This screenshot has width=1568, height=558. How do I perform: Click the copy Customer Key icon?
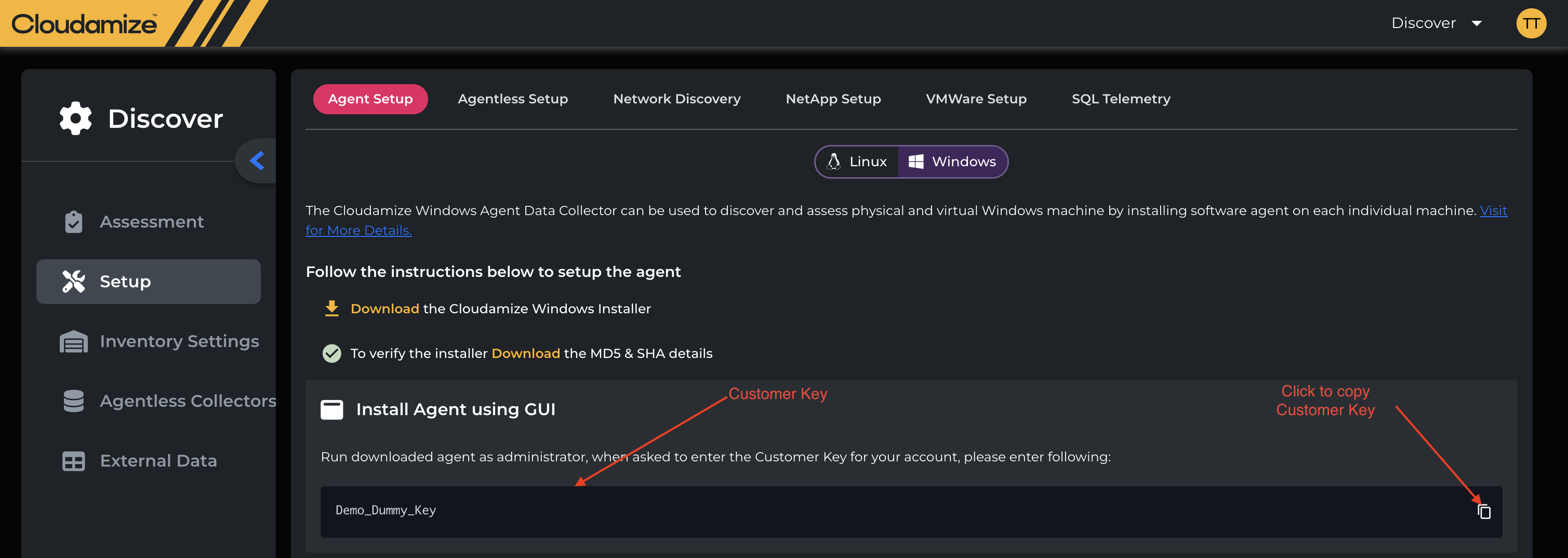point(1484,512)
